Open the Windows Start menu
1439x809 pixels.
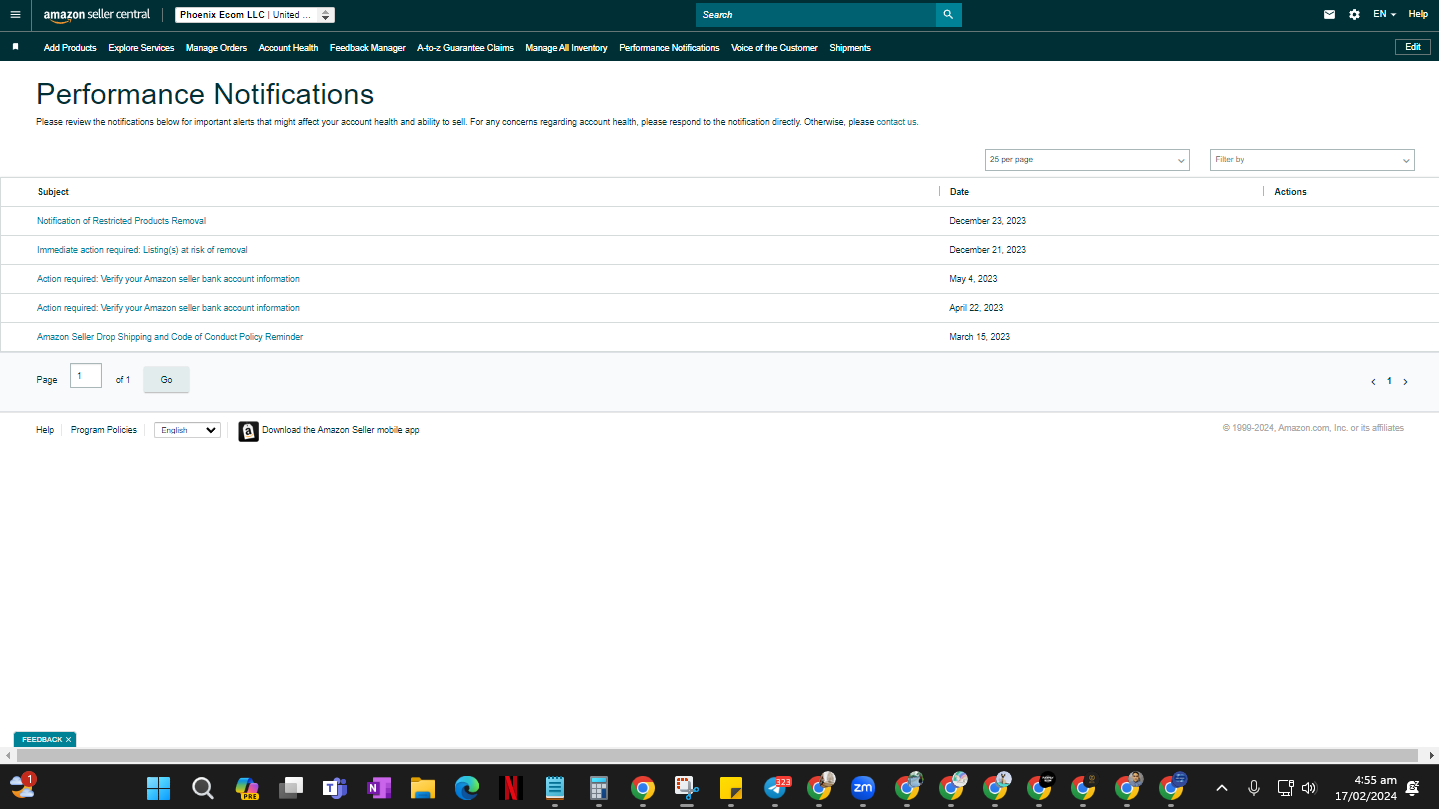coord(159,788)
